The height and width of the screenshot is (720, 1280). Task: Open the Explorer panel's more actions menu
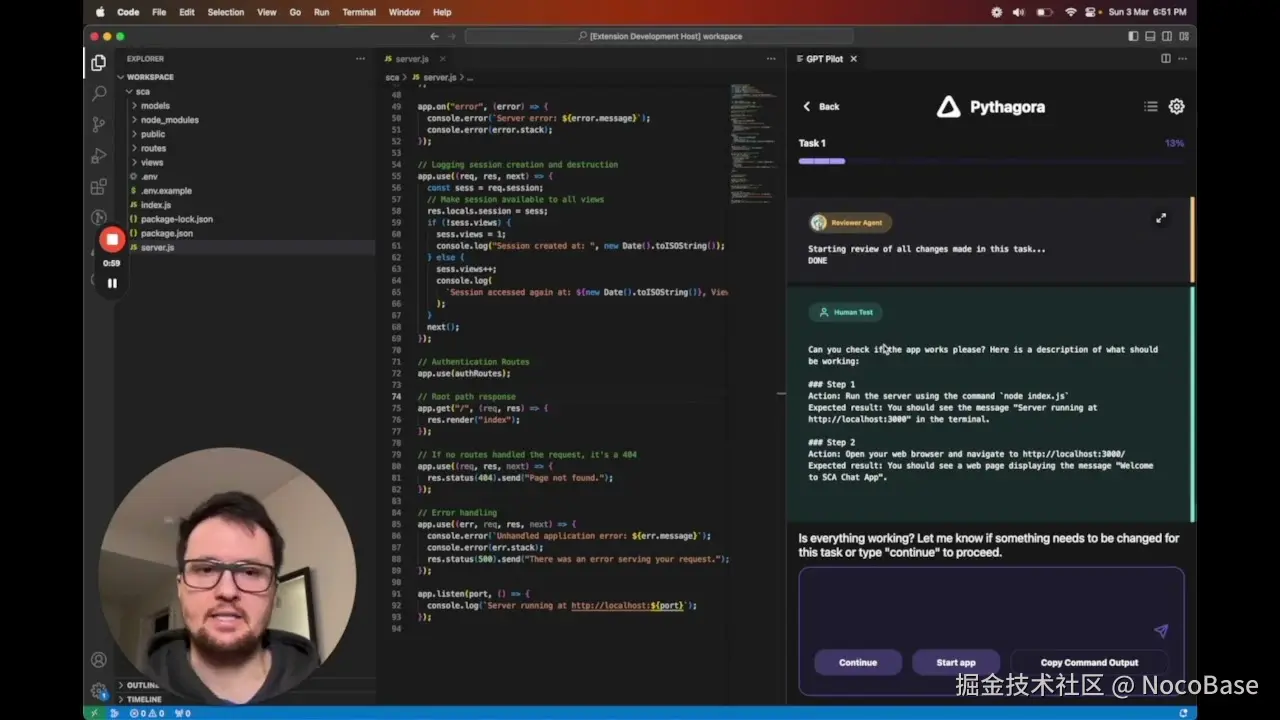tap(360, 59)
